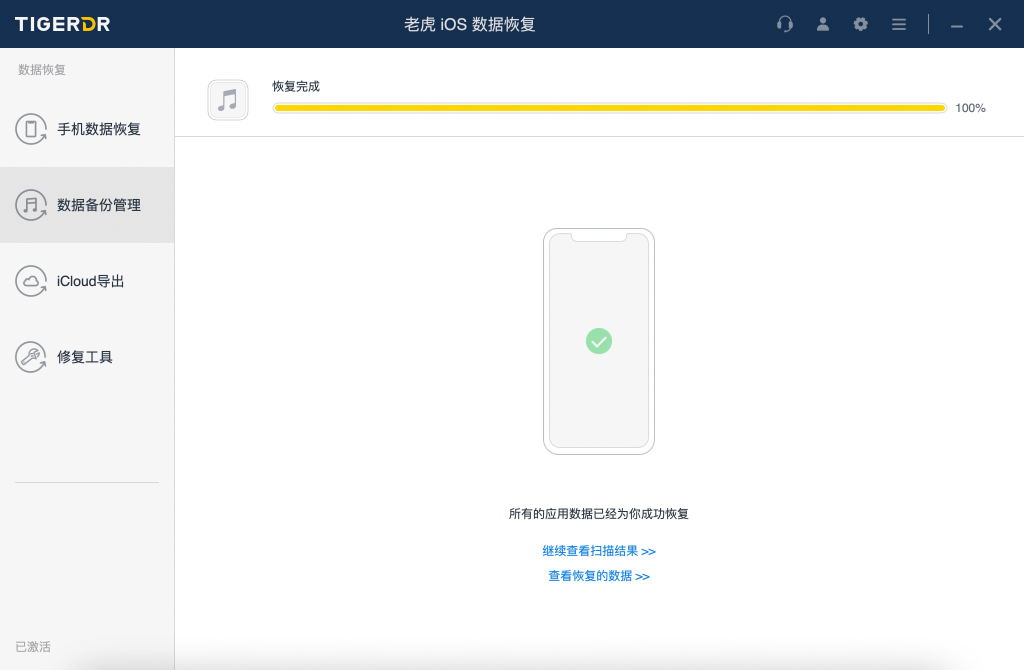Click the music app icon next to progress bar

click(228, 100)
